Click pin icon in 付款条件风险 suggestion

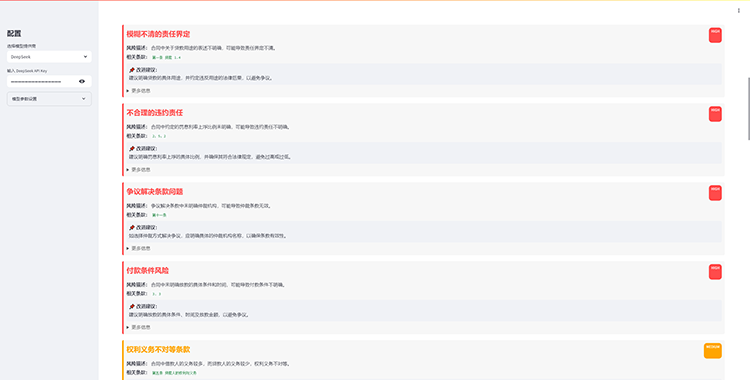(132, 306)
